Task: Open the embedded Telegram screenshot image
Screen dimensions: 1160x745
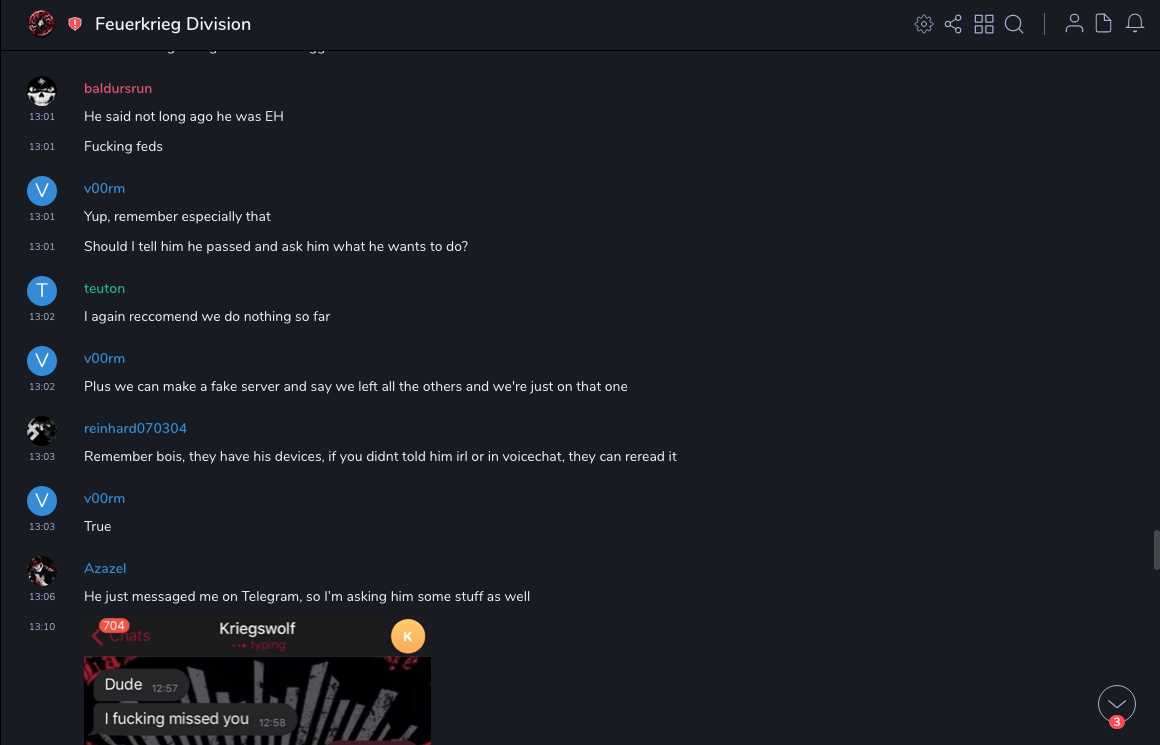Action: [257, 680]
